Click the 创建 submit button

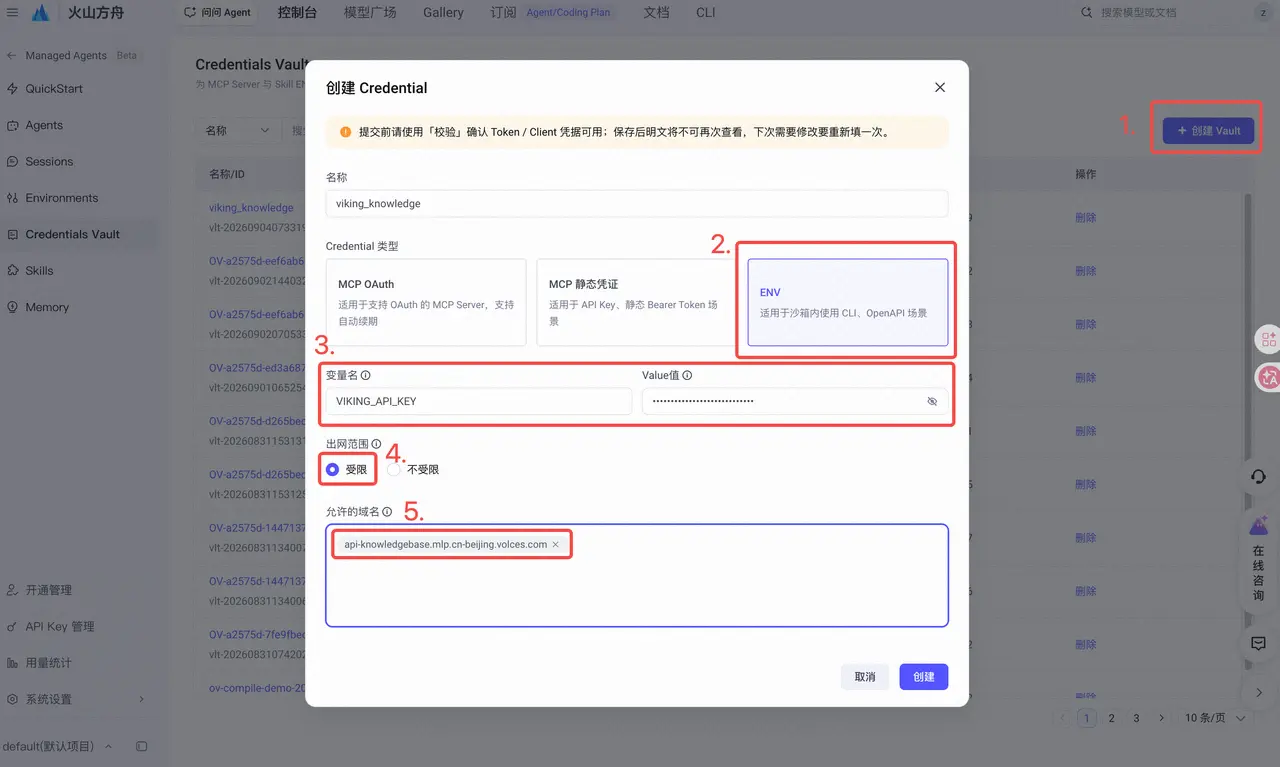[x=923, y=677]
